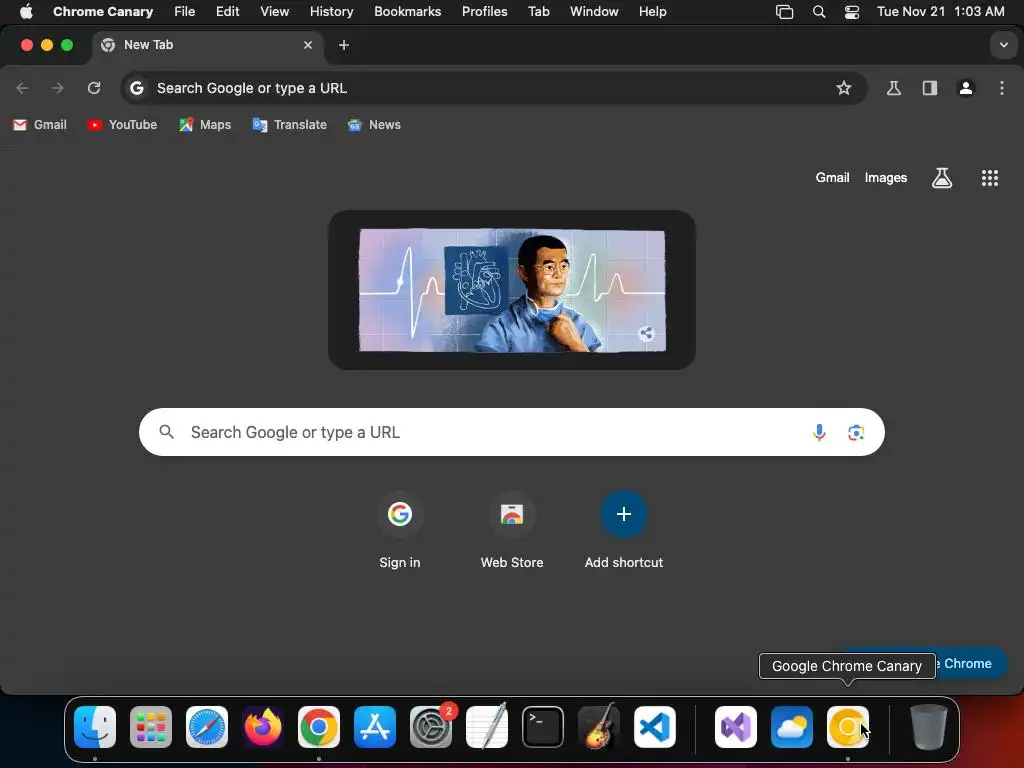Open the Sign in shortcut
This screenshot has width=1024, height=768.
[400, 531]
